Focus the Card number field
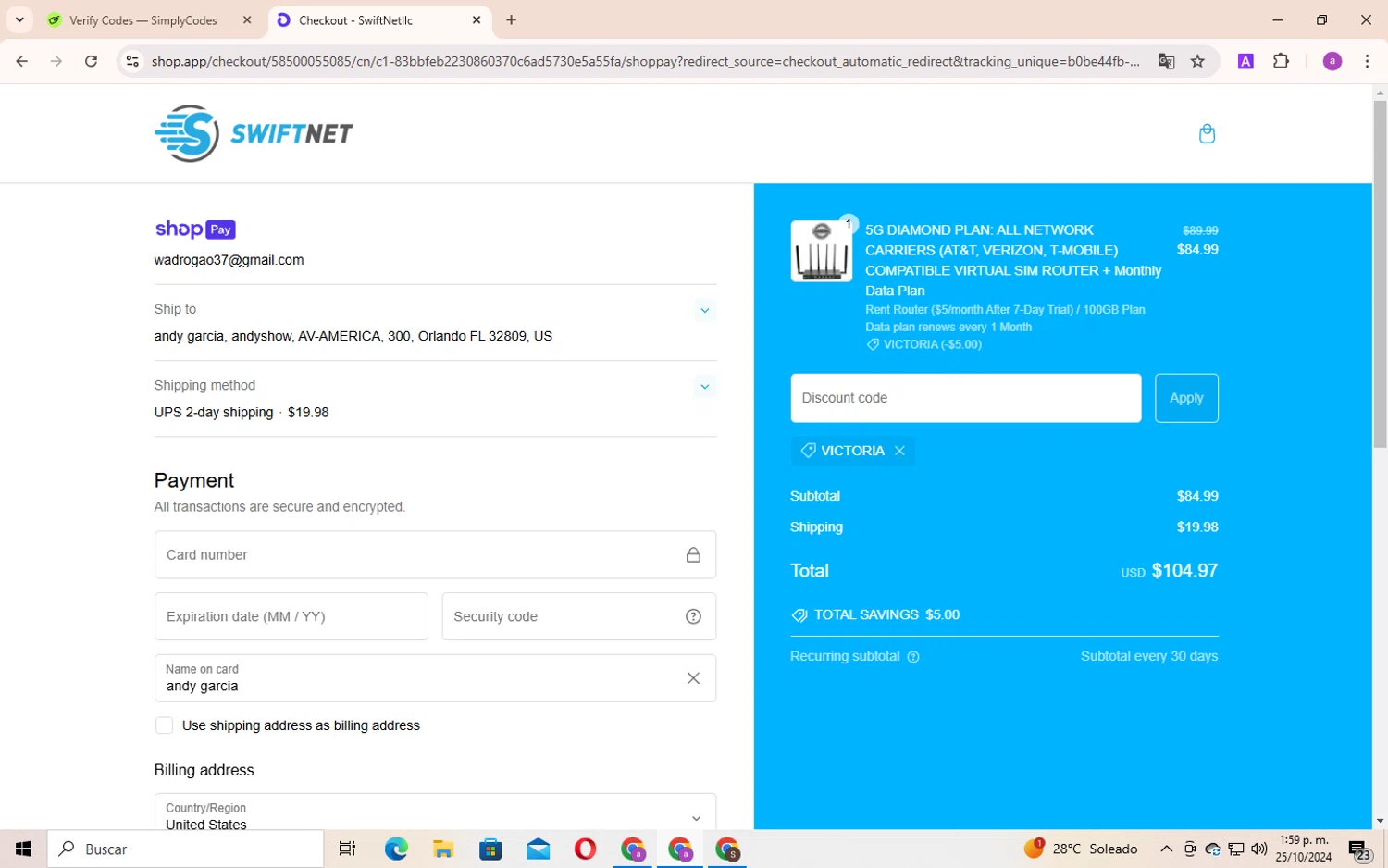The width and height of the screenshot is (1388, 868). [435, 555]
